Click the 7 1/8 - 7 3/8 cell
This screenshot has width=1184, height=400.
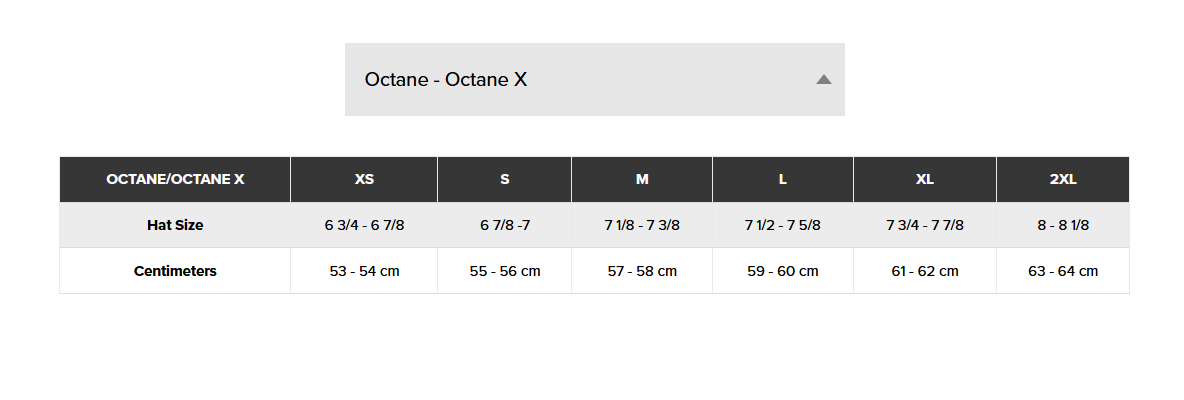(642, 225)
